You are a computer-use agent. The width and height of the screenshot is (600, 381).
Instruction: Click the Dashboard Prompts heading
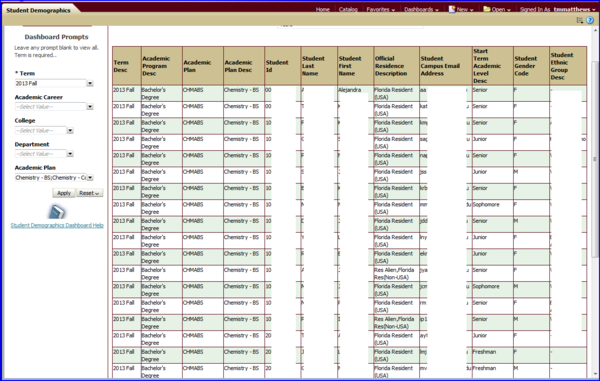tap(57, 37)
